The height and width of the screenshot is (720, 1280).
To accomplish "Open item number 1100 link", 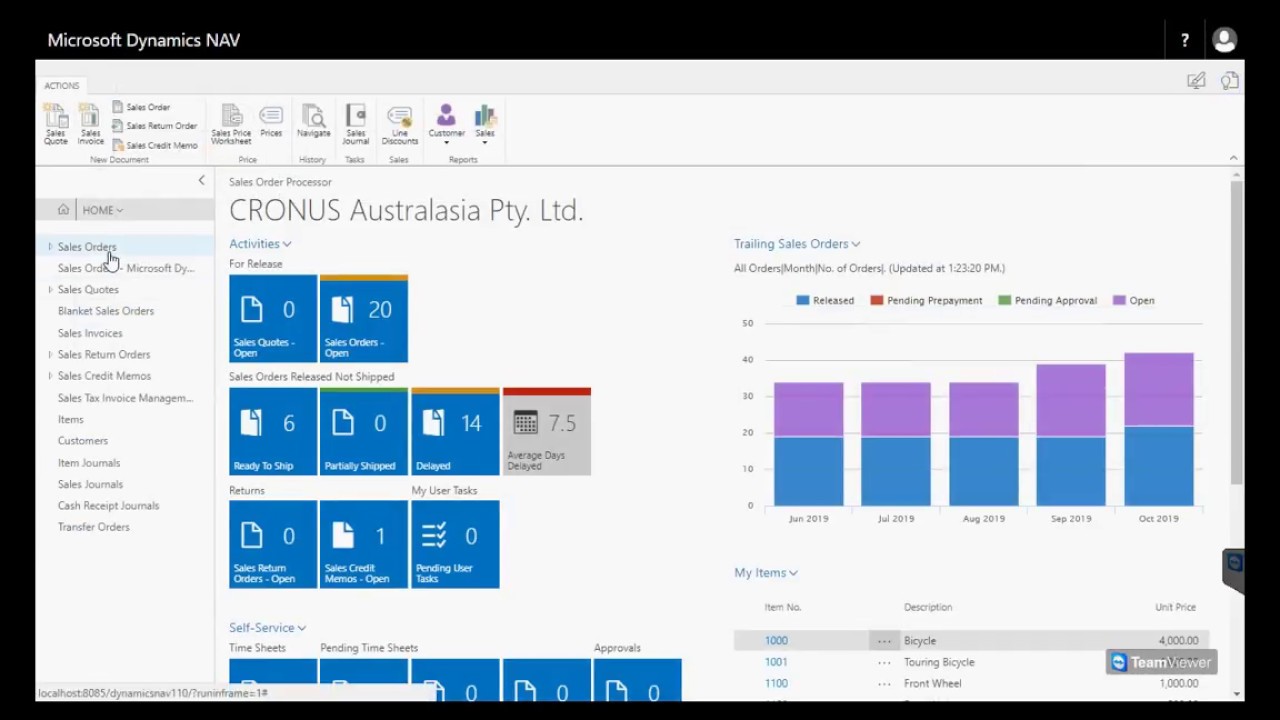I will point(776,684).
